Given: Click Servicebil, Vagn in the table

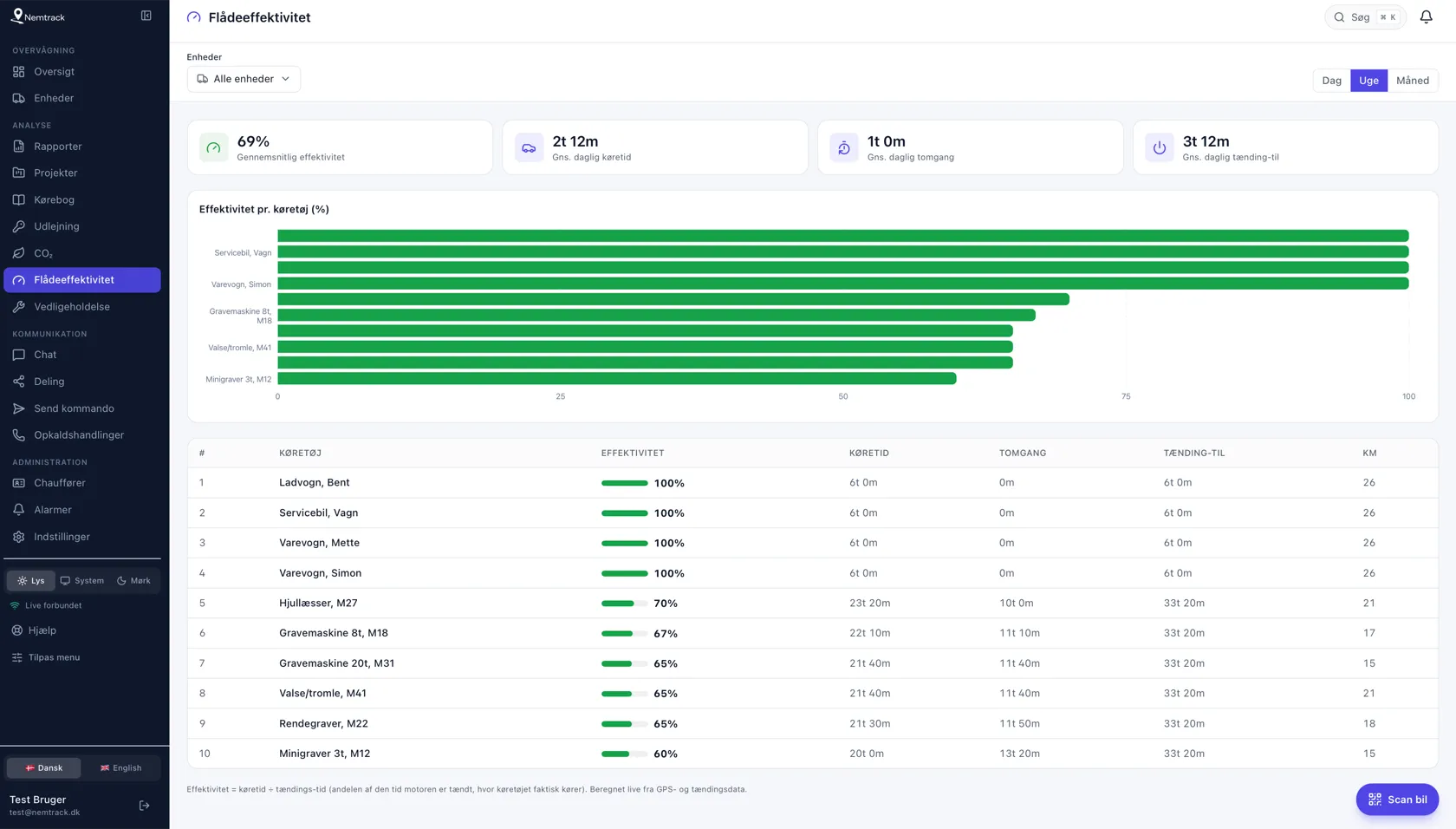Looking at the screenshot, I should pyautogui.click(x=318, y=513).
